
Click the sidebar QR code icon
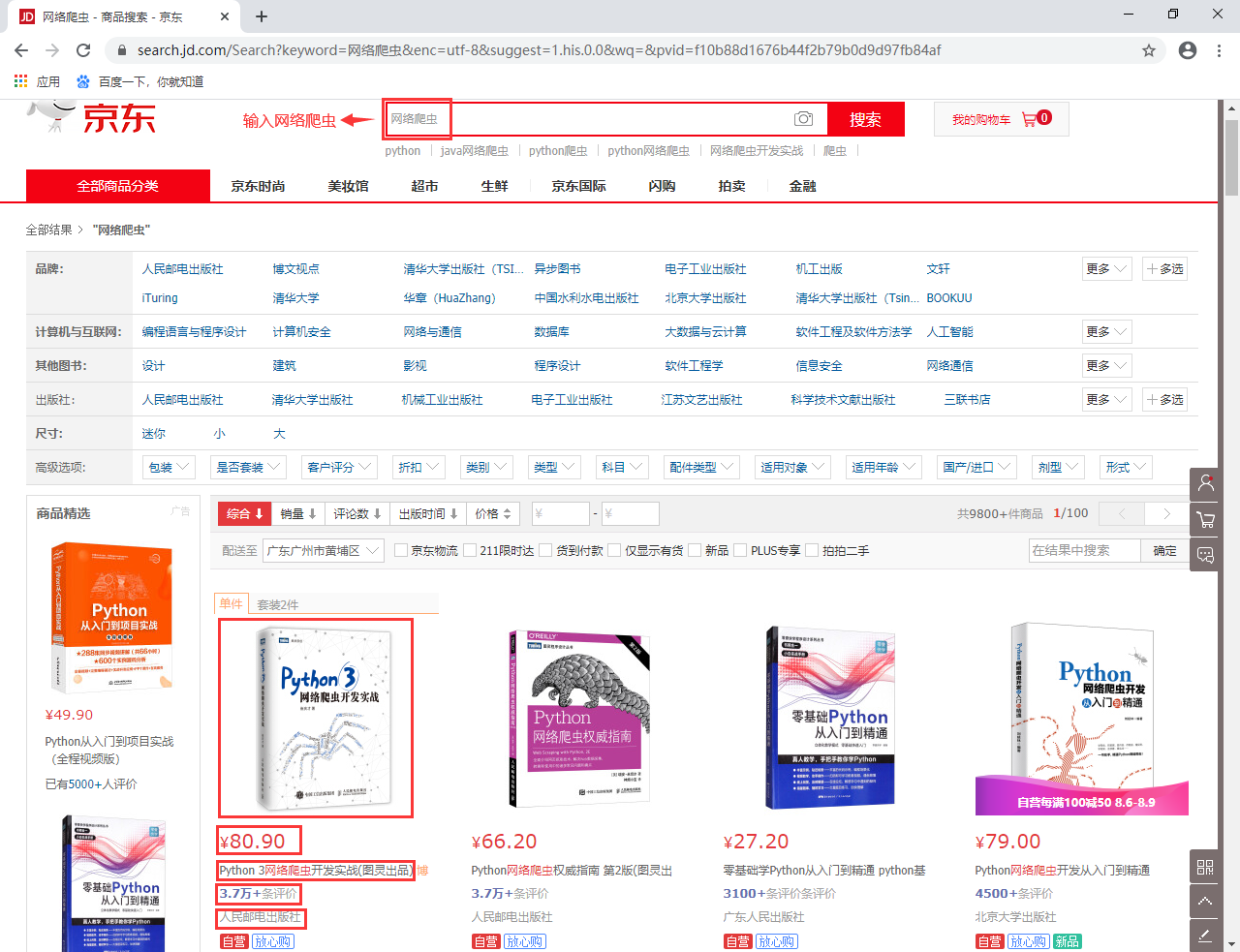click(1205, 867)
